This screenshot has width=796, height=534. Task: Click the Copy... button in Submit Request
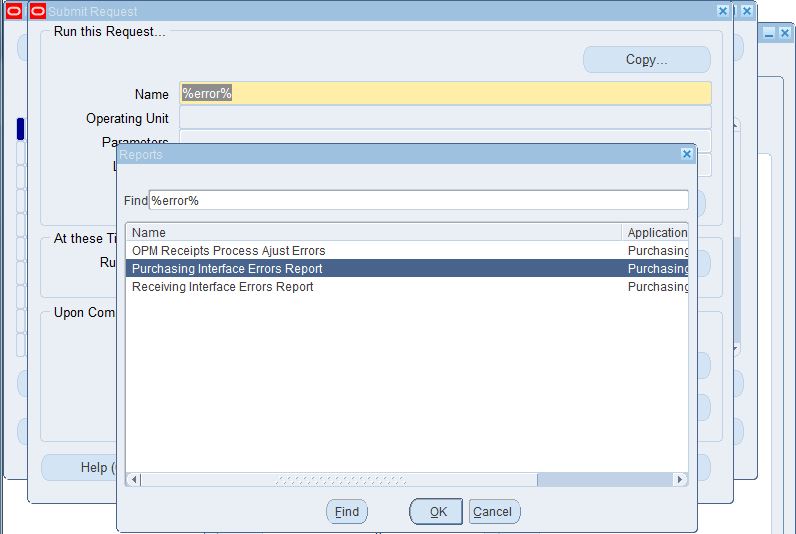pyautogui.click(x=646, y=60)
